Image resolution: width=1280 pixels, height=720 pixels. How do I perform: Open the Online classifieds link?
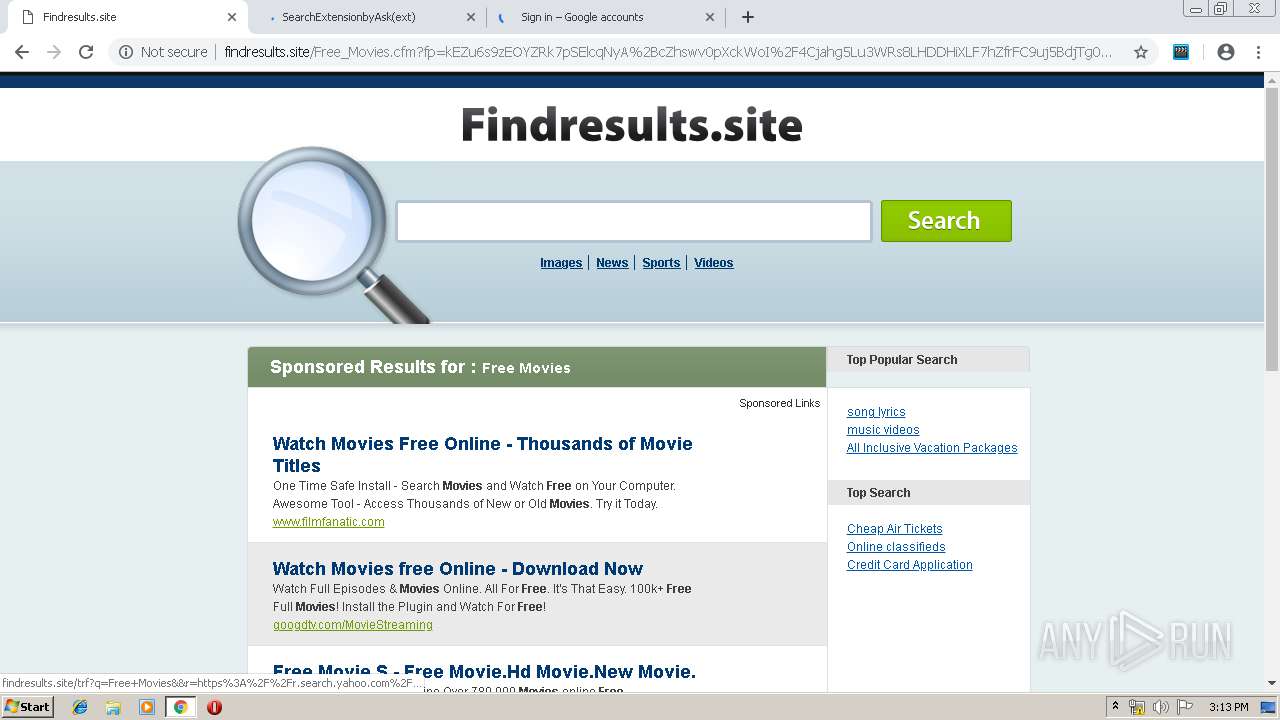coord(896,547)
